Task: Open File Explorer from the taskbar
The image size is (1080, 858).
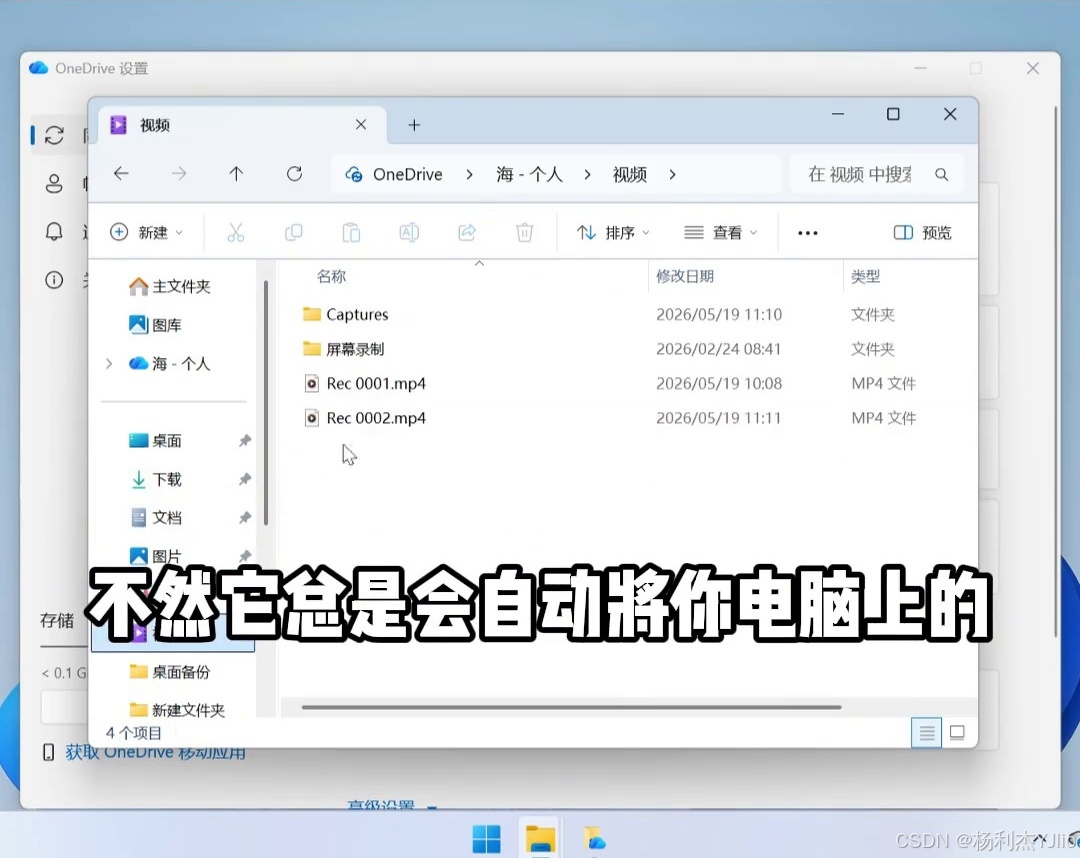Action: point(541,838)
